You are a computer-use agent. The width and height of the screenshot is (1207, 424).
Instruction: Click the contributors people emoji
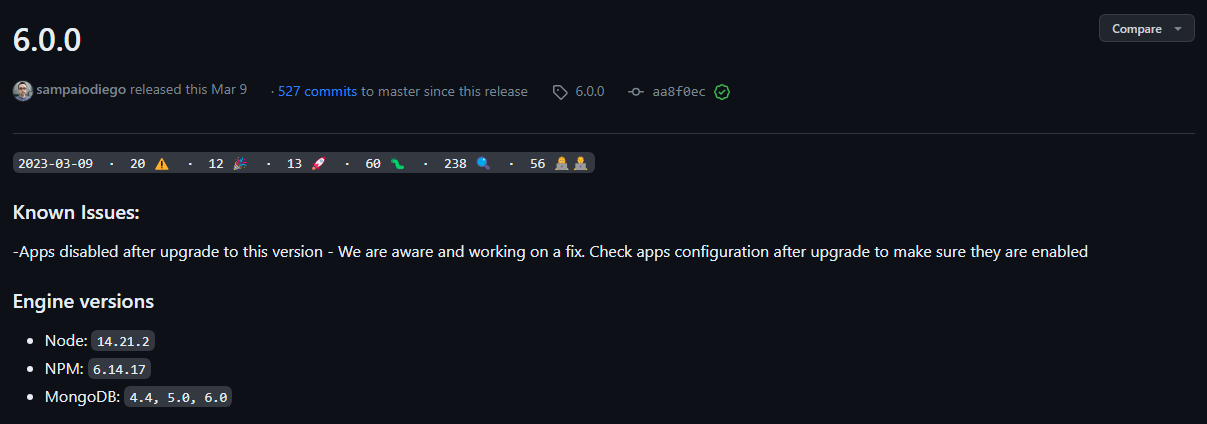[x=571, y=164]
